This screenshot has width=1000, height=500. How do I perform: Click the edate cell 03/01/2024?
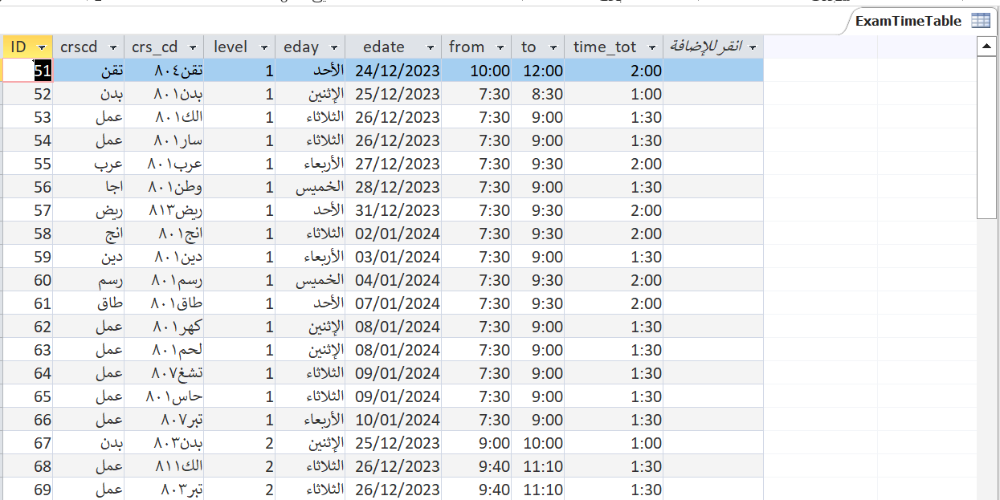click(393, 256)
